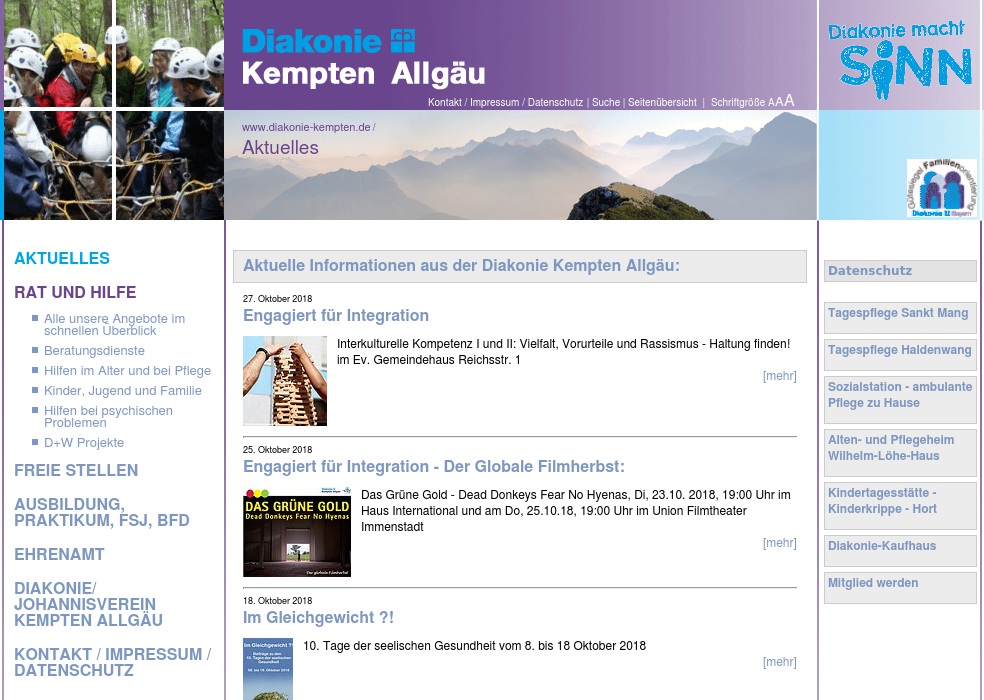Open the 'Aktuelles' navigation menu item
Image resolution: width=984 pixels, height=700 pixels.
pyautogui.click(x=62, y=258)
